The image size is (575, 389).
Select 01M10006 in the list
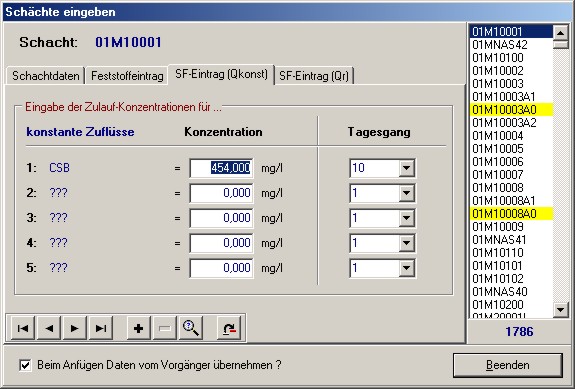[x=511, y=162]
